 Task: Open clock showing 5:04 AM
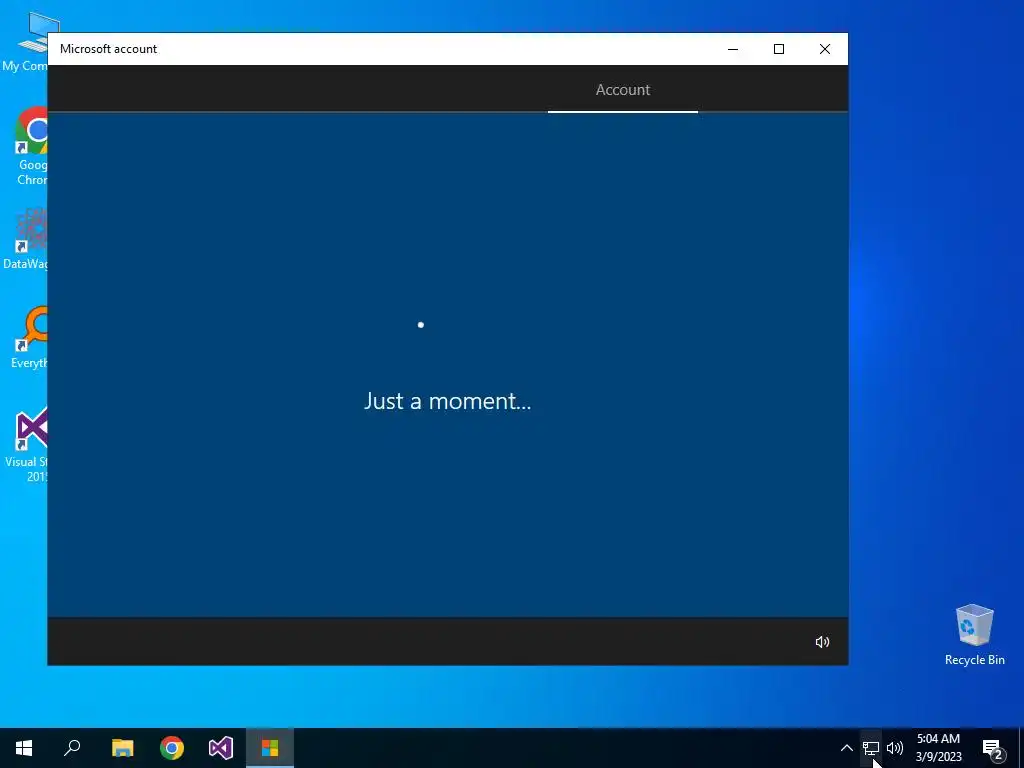tap(938, 748)
